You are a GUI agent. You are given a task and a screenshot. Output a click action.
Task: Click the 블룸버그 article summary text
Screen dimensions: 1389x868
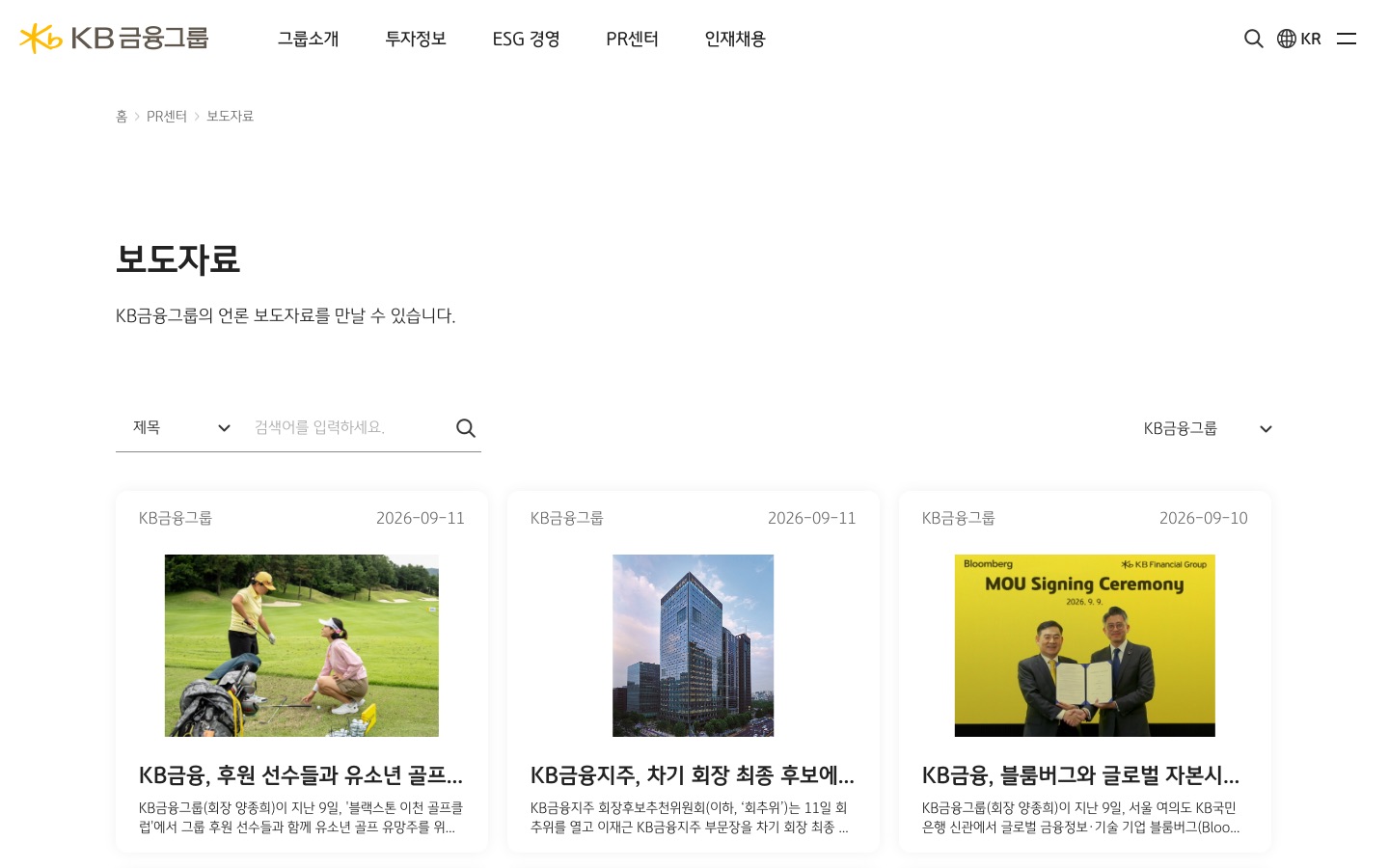tap(1081, 817)
